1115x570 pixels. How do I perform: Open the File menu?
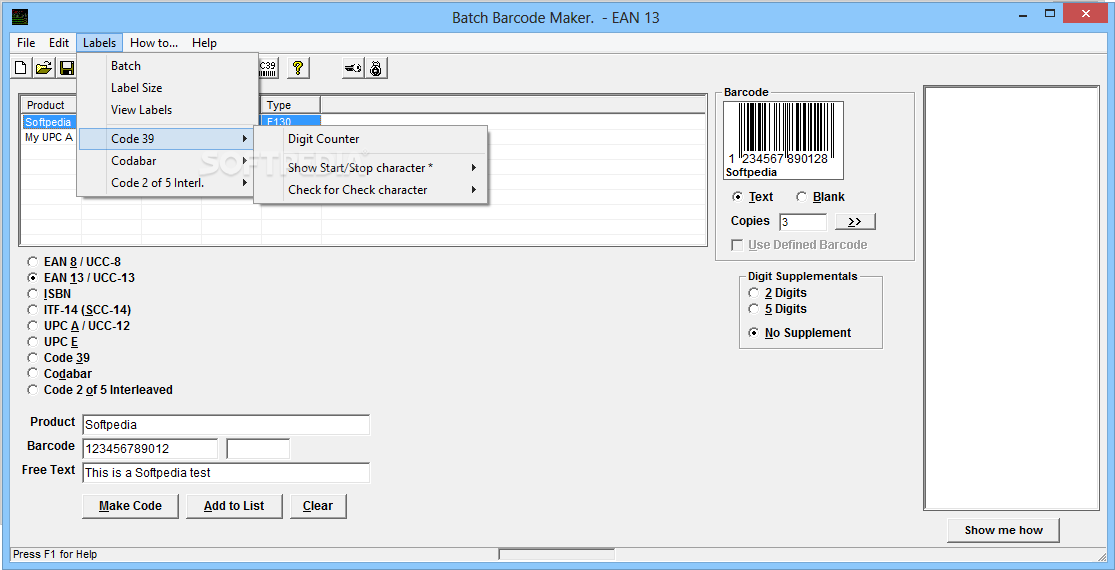point(26,43)
